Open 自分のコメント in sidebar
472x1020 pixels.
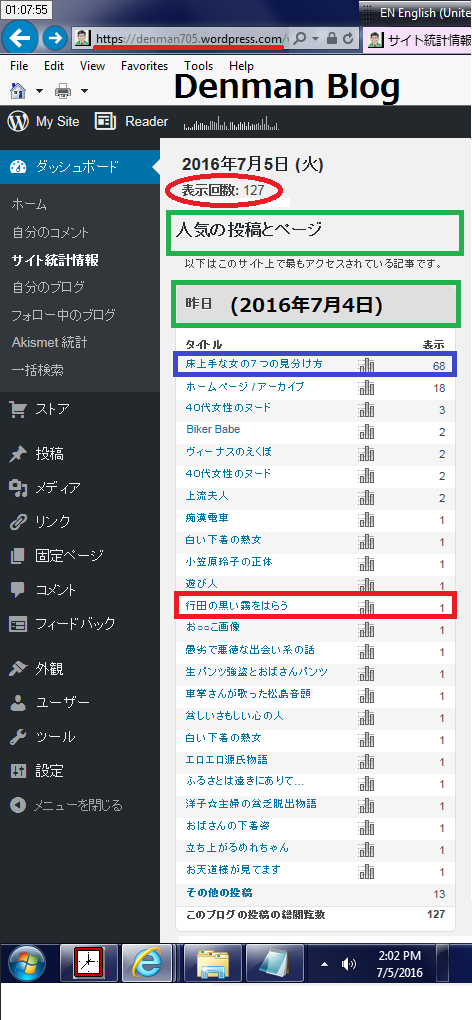tap(50, 232)
